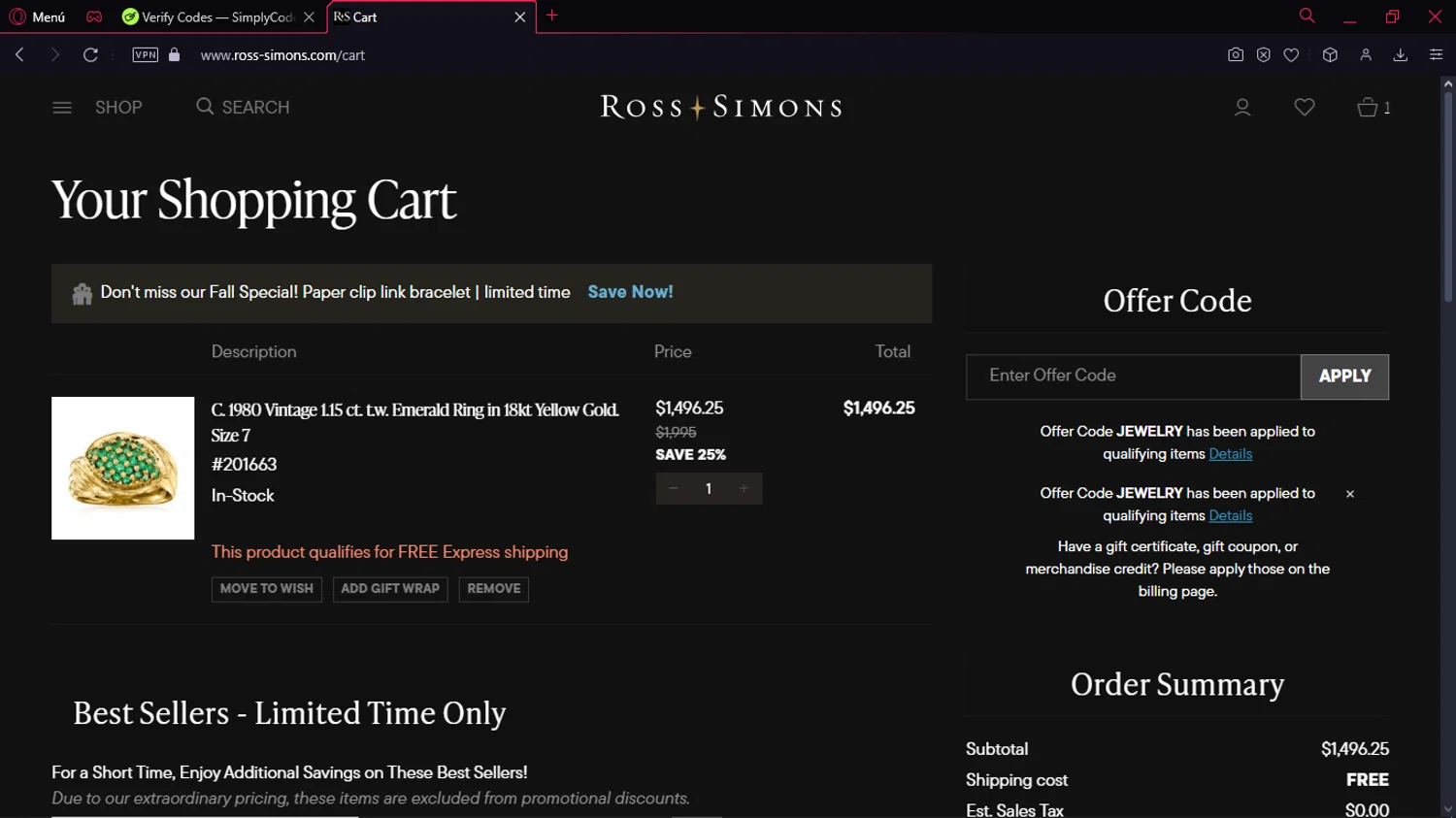Click the scrollbar down arrow
This screenshot has height=818, width=1456.
click(x=1447, y=809)
